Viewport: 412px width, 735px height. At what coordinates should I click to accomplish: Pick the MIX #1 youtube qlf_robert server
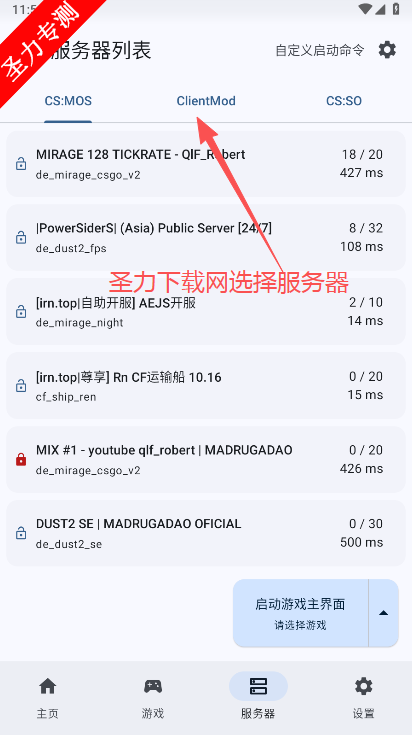pyautogui.click(x=206, y=459)
